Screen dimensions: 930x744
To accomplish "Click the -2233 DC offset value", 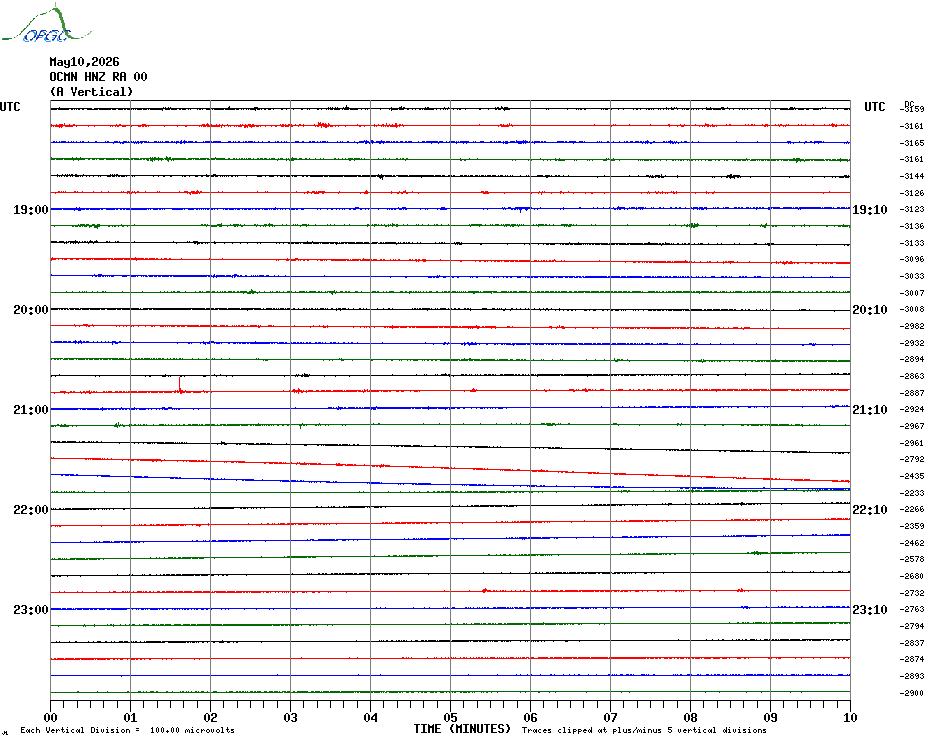I will (912, 493).
